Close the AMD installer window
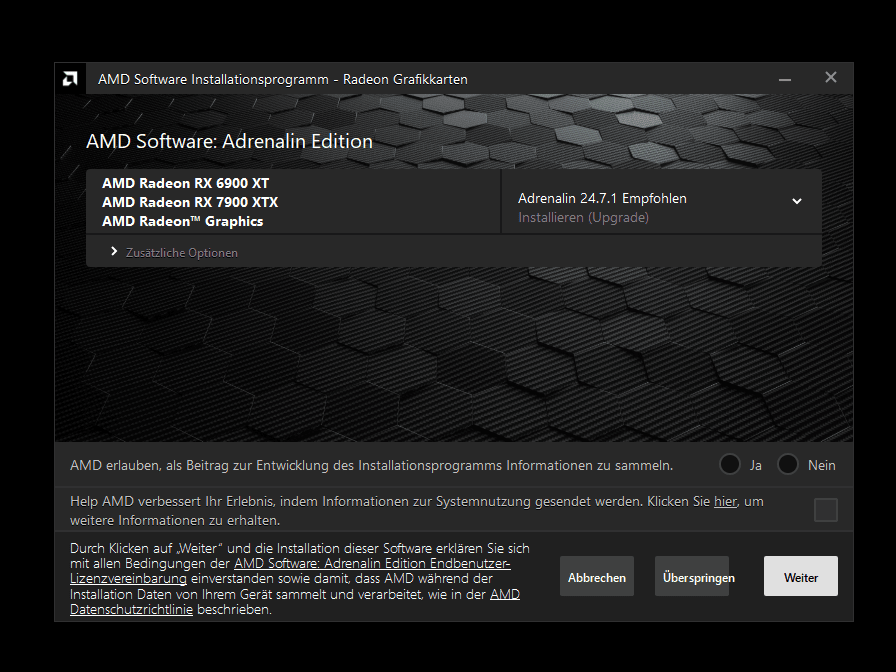Screen dimensions: 896x672 [831, 77]
